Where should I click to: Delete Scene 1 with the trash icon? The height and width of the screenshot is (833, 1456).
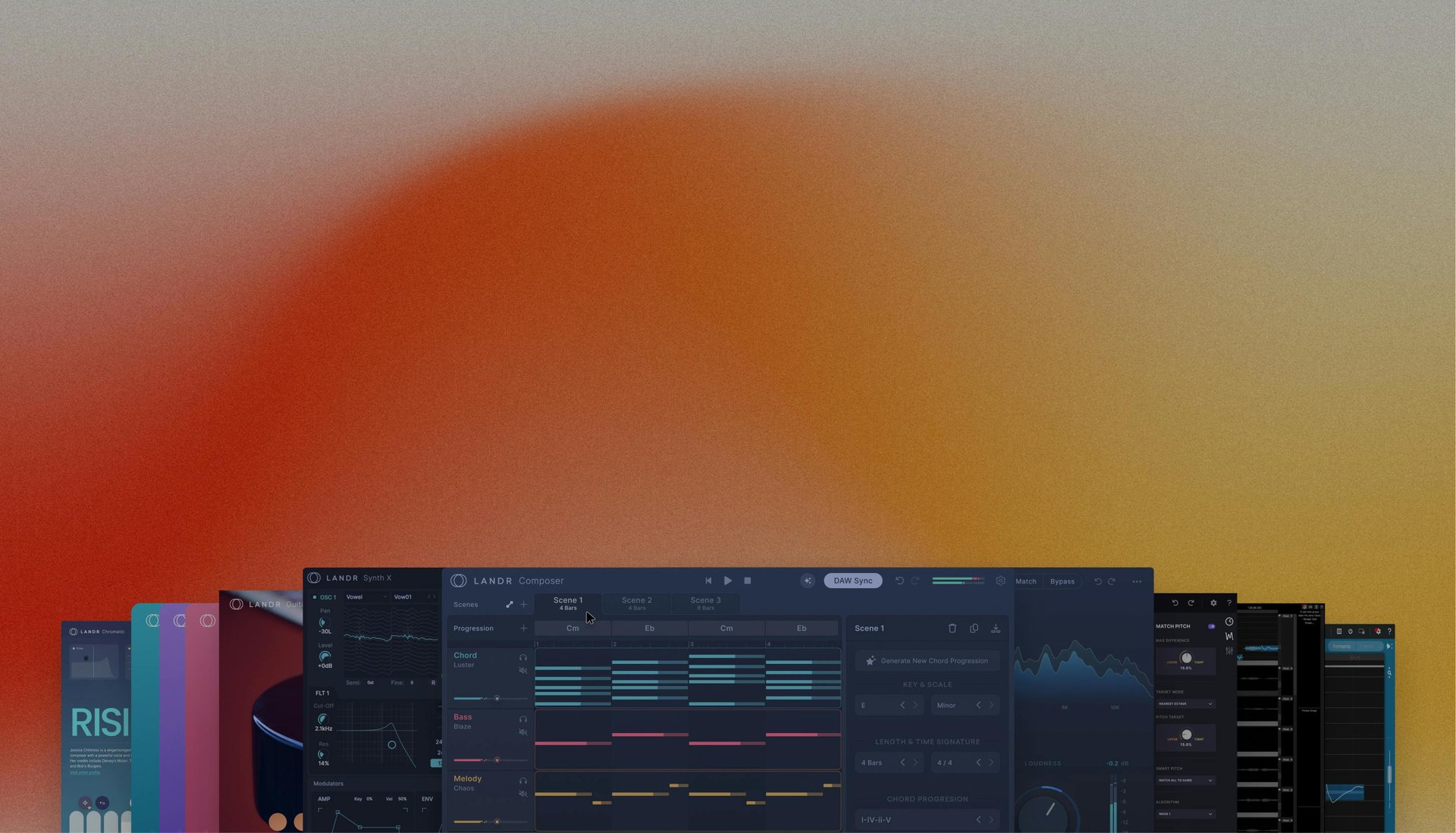pos(952,628)
